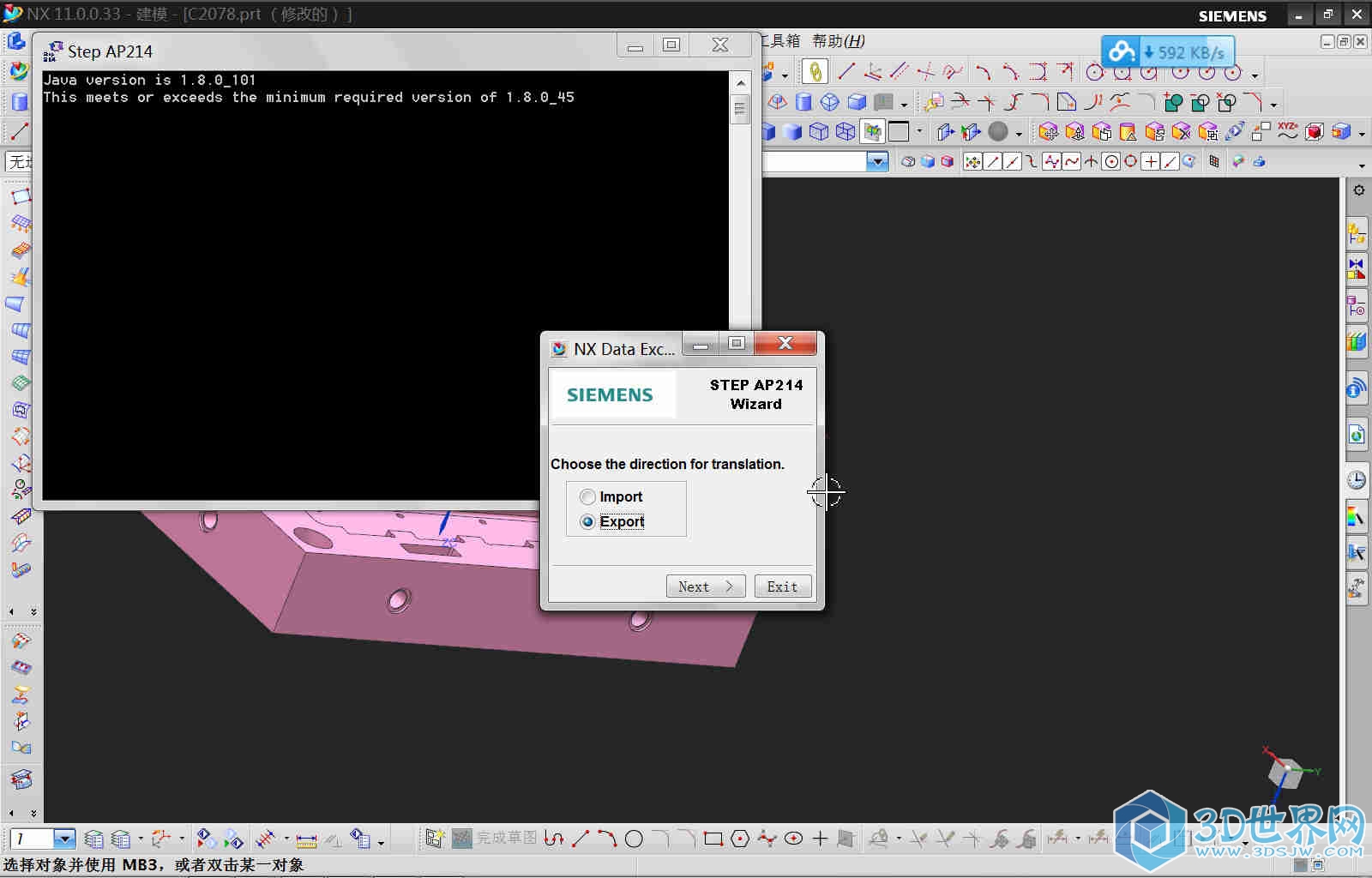Viewport: 1372px width, 878px height.
Task: Select the parallel lines tool
Action: [900, 72]
